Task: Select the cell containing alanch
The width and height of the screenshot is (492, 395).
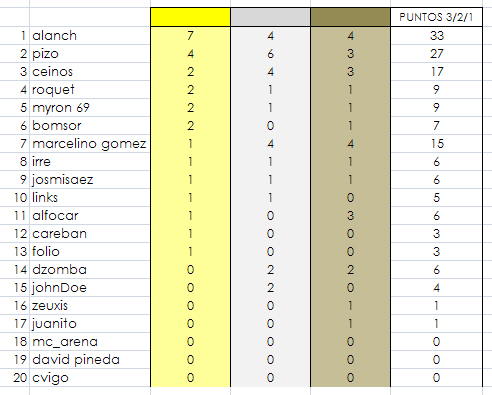Action: pos(90,35)
